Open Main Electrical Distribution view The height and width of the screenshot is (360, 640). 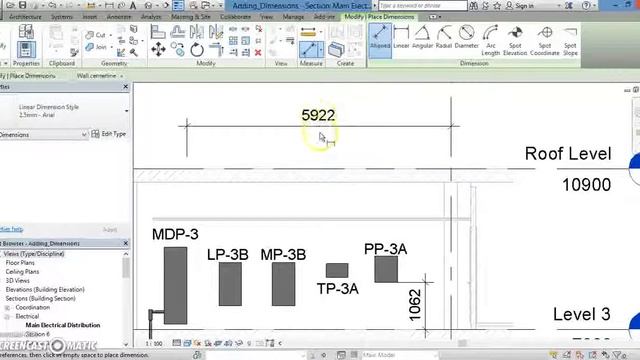63,325
